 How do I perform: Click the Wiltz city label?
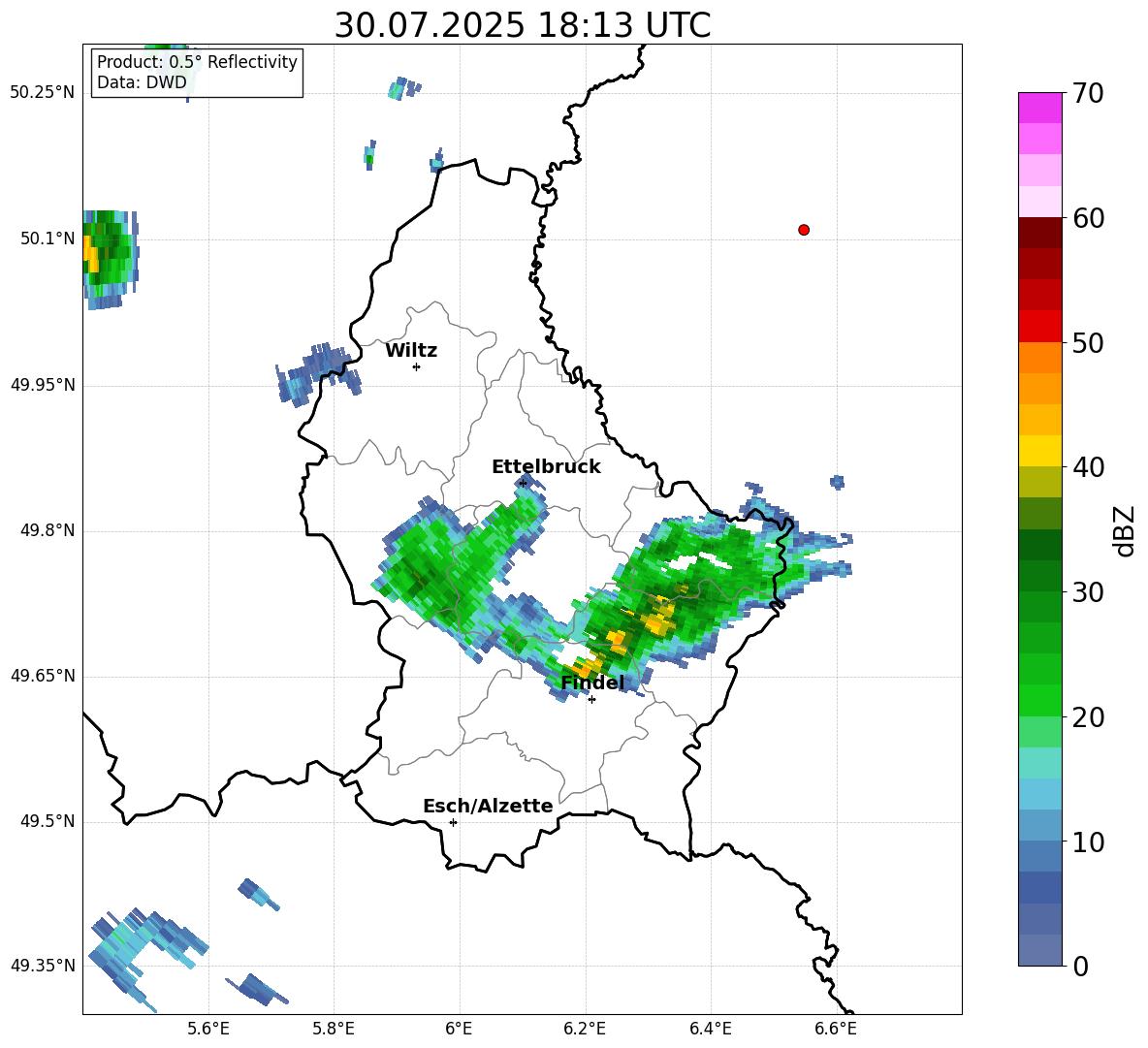click(x=411, y=351)
